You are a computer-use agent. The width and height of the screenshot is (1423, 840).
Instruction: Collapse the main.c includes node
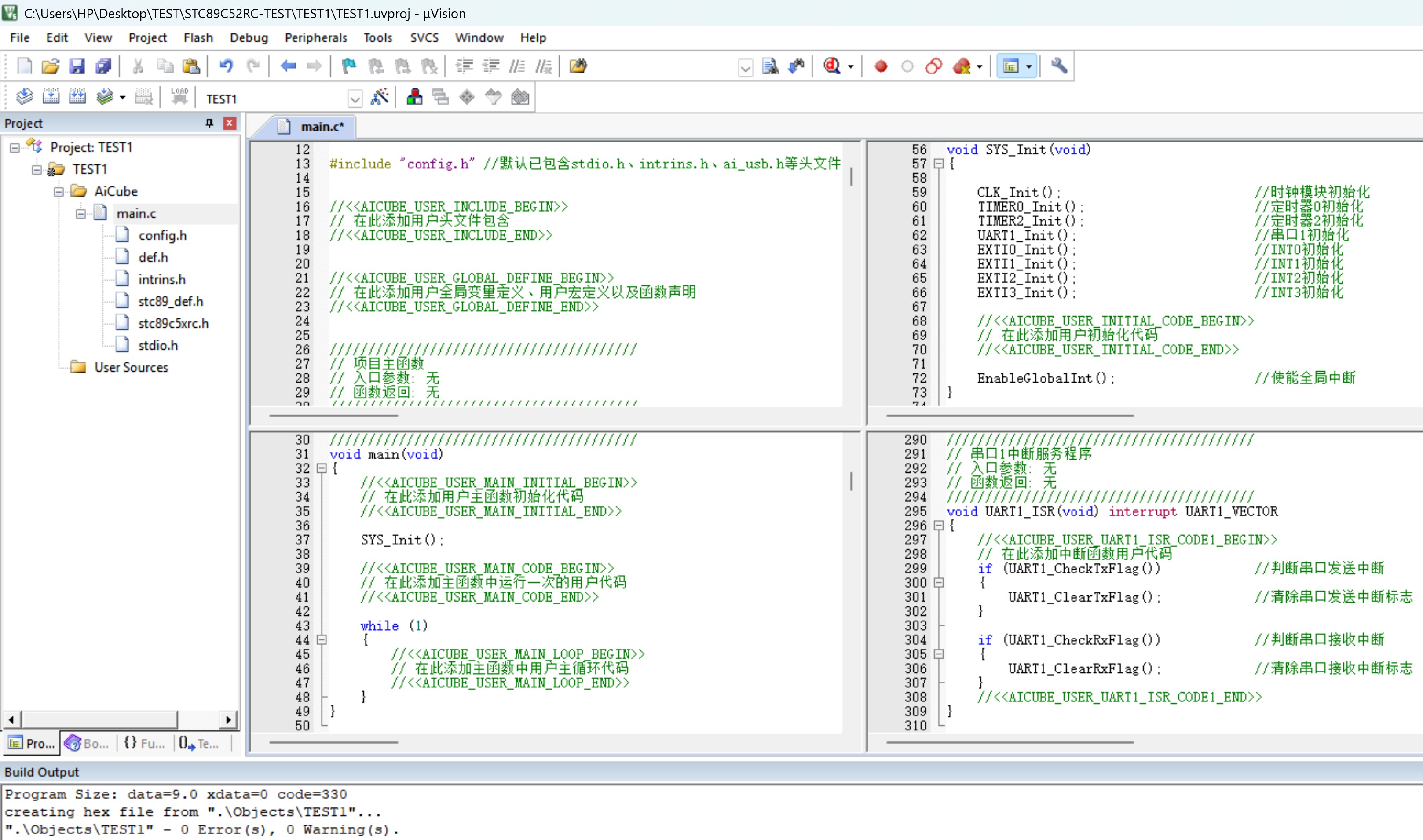click(x=81, y=214)
